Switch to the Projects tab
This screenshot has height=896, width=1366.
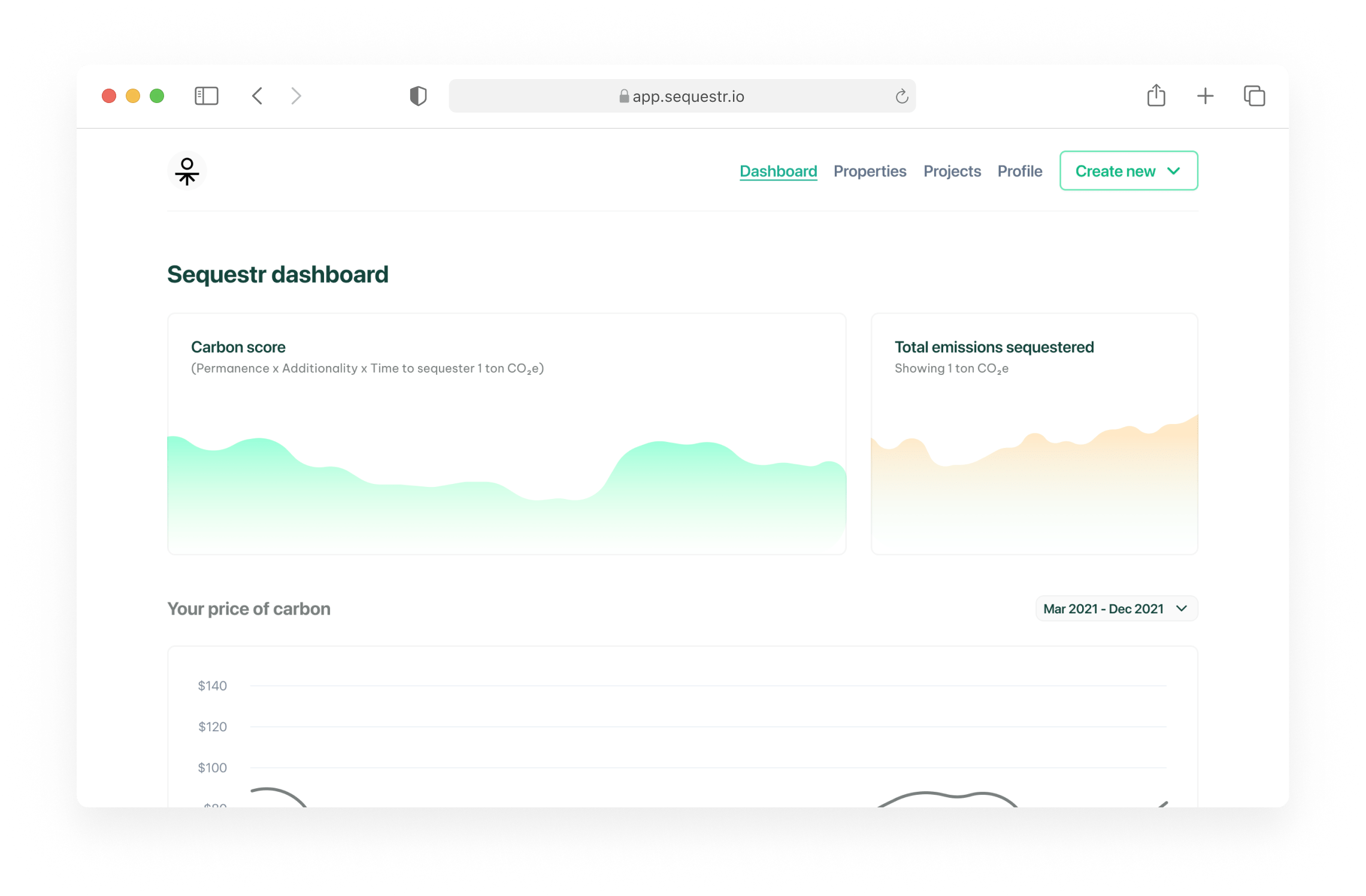point(952,171)
